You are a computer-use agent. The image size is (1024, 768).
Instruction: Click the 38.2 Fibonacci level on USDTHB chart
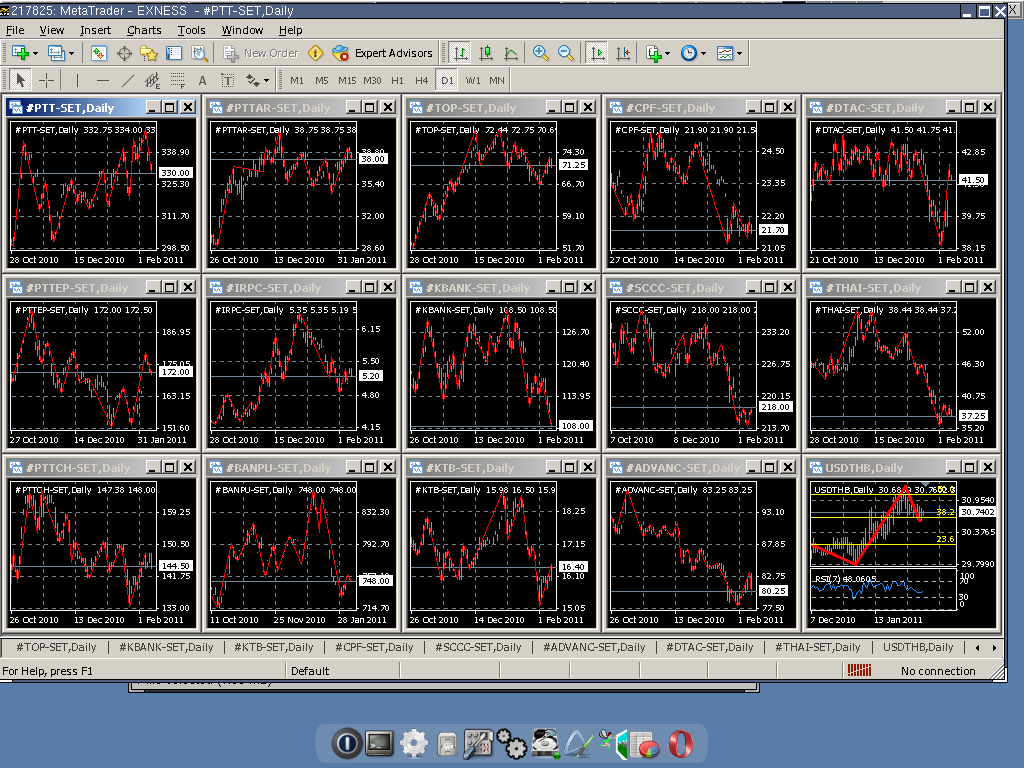click(945, 512)
